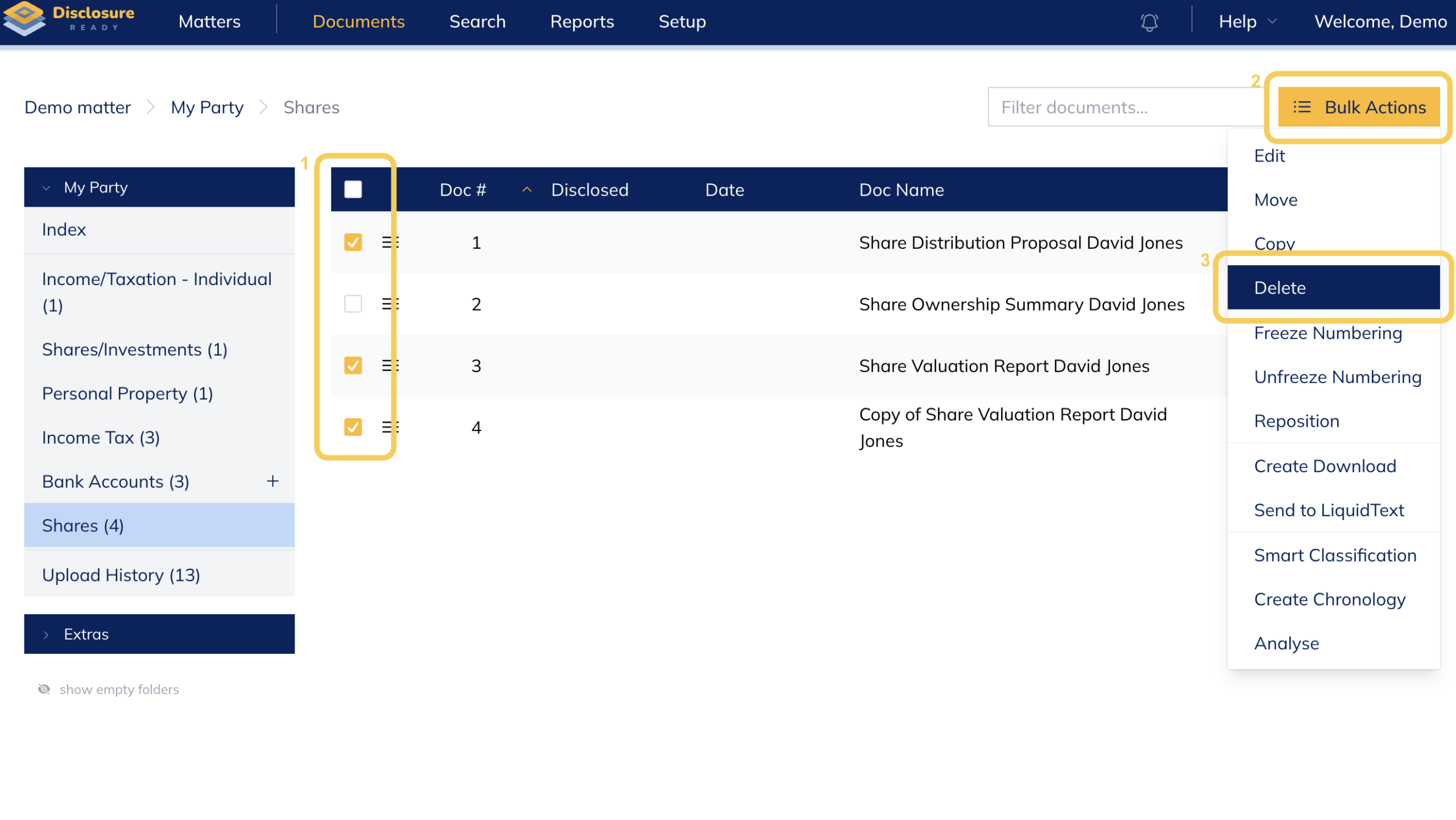This screenshot has height=820, width=1456.
Task: Open Upload History folder link
Action: pyautogui.click(x=121, y=576)
